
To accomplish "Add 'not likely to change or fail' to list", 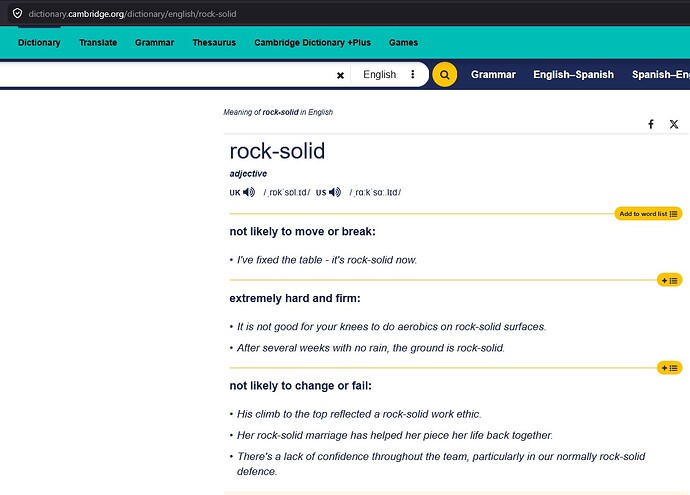I will coord(669,368).
